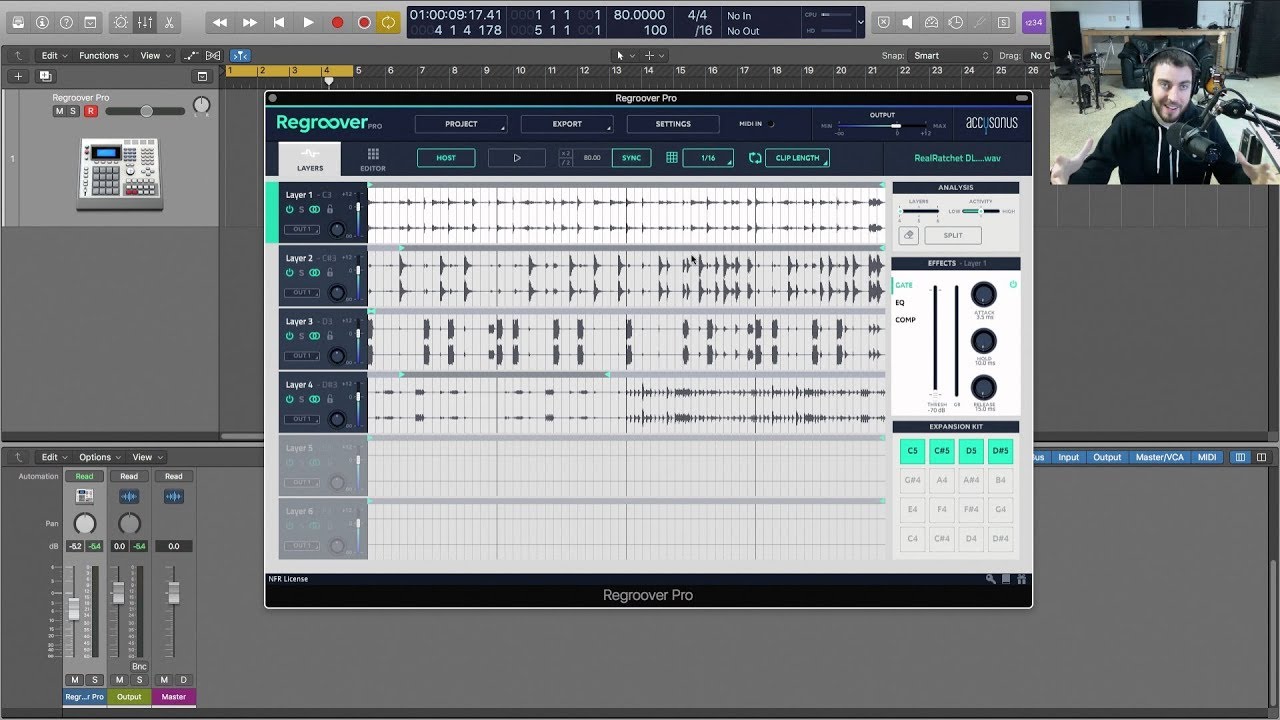Open the Edit menu in tracks area
This screenshot has height=720, width=1280.
coord(53,56)
